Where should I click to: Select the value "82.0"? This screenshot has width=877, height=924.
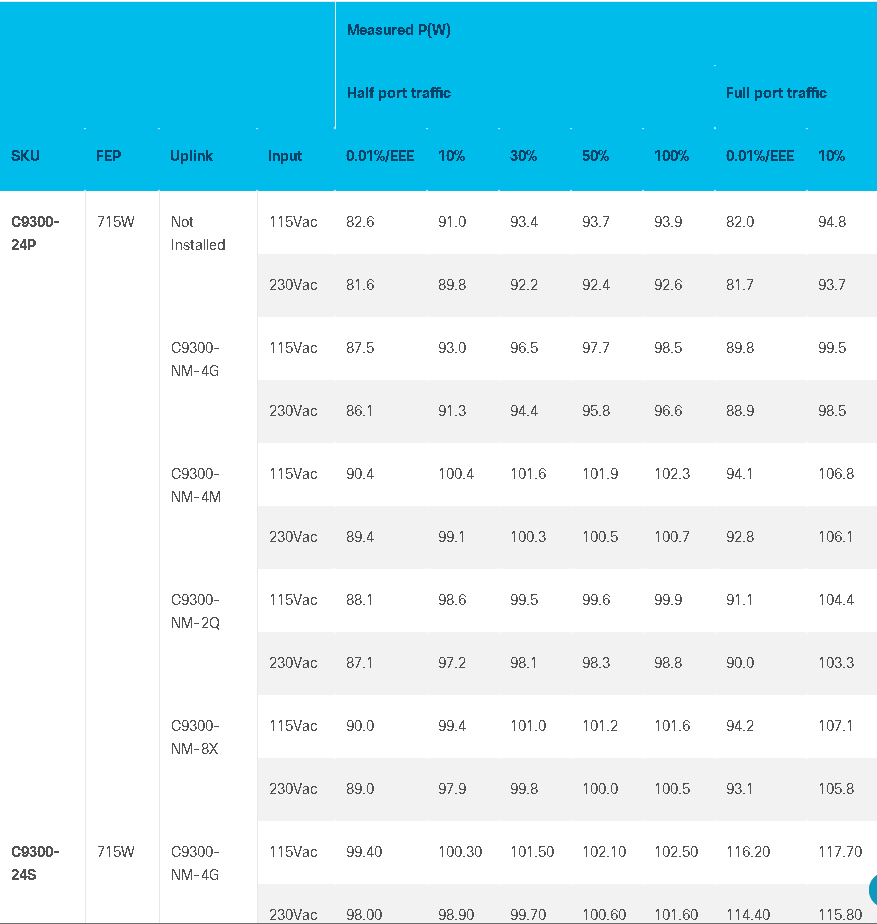point(740,222)
